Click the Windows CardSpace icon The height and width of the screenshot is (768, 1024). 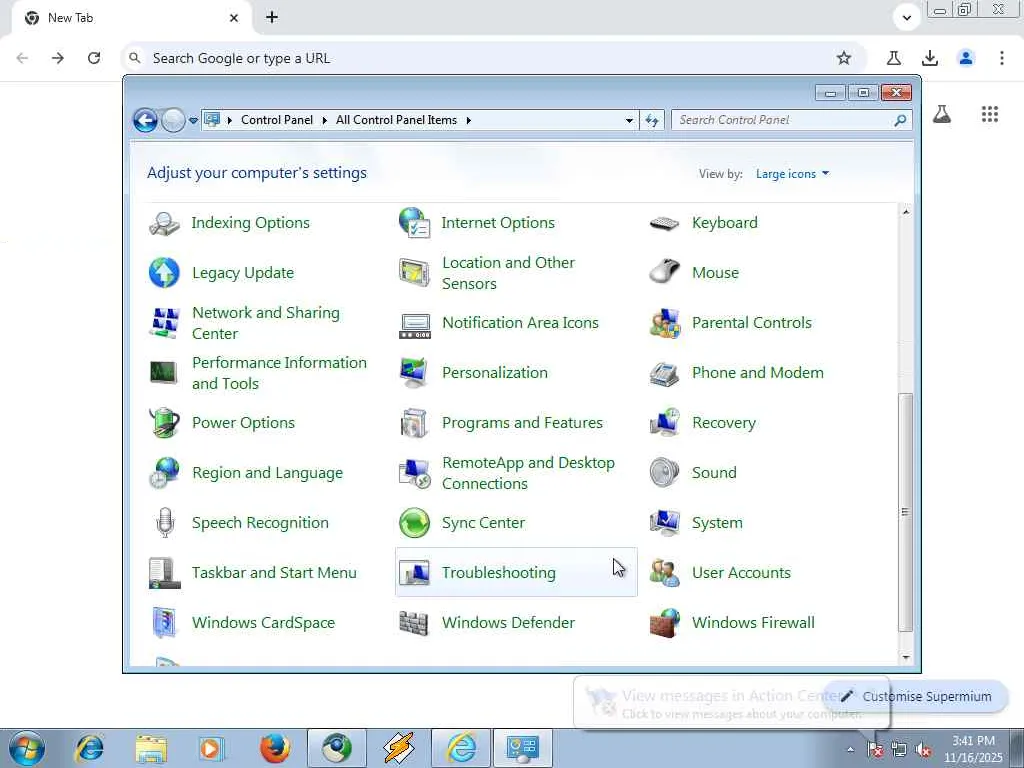164,623
